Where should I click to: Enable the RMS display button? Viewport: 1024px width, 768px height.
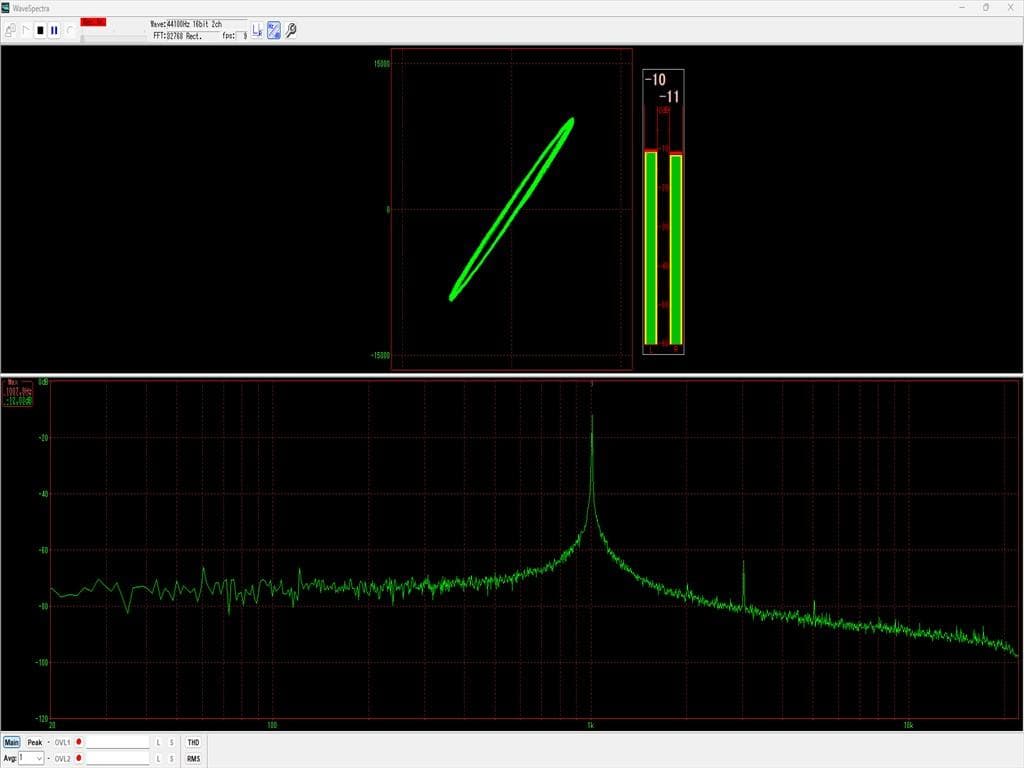coord(193,758)
